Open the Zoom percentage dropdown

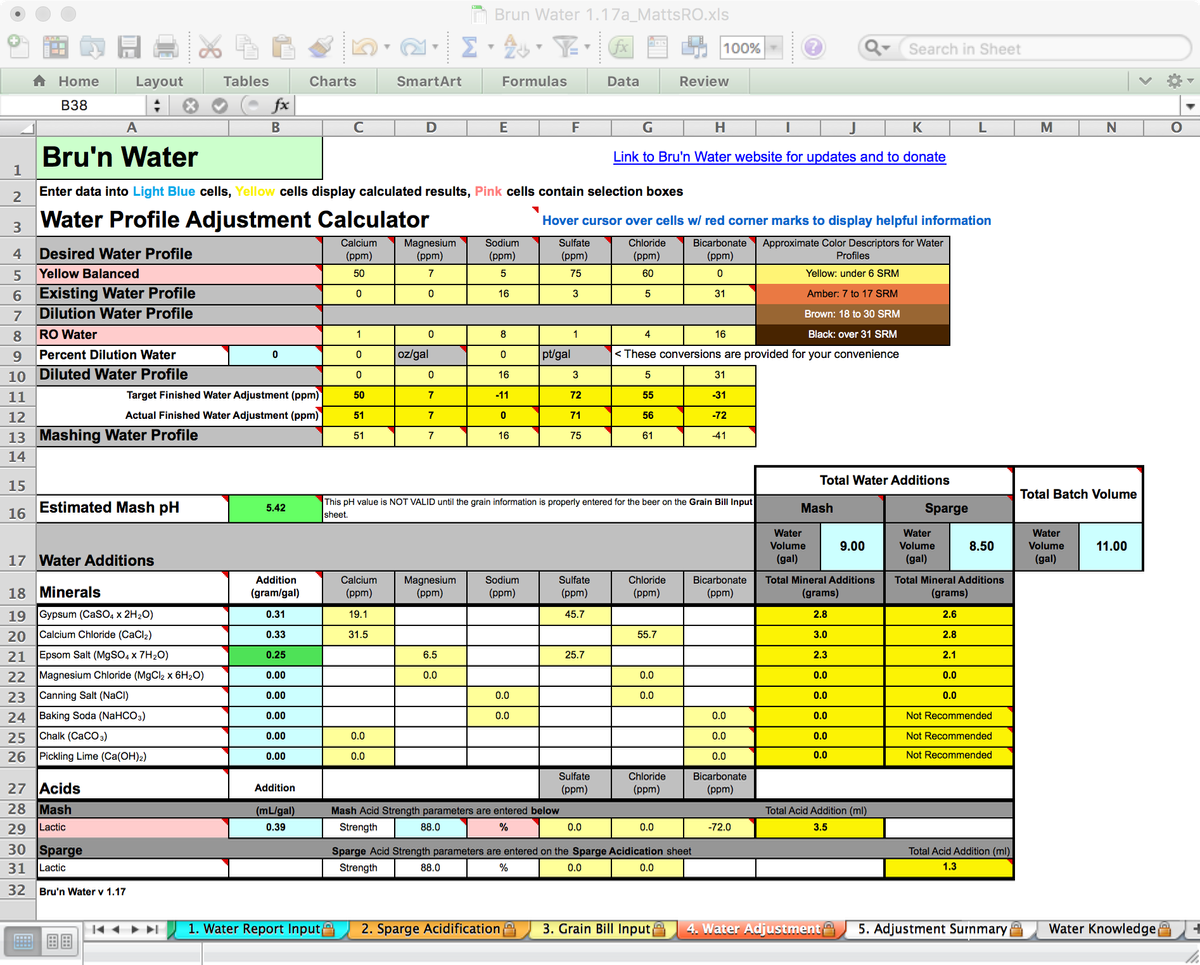coord(775,47)
